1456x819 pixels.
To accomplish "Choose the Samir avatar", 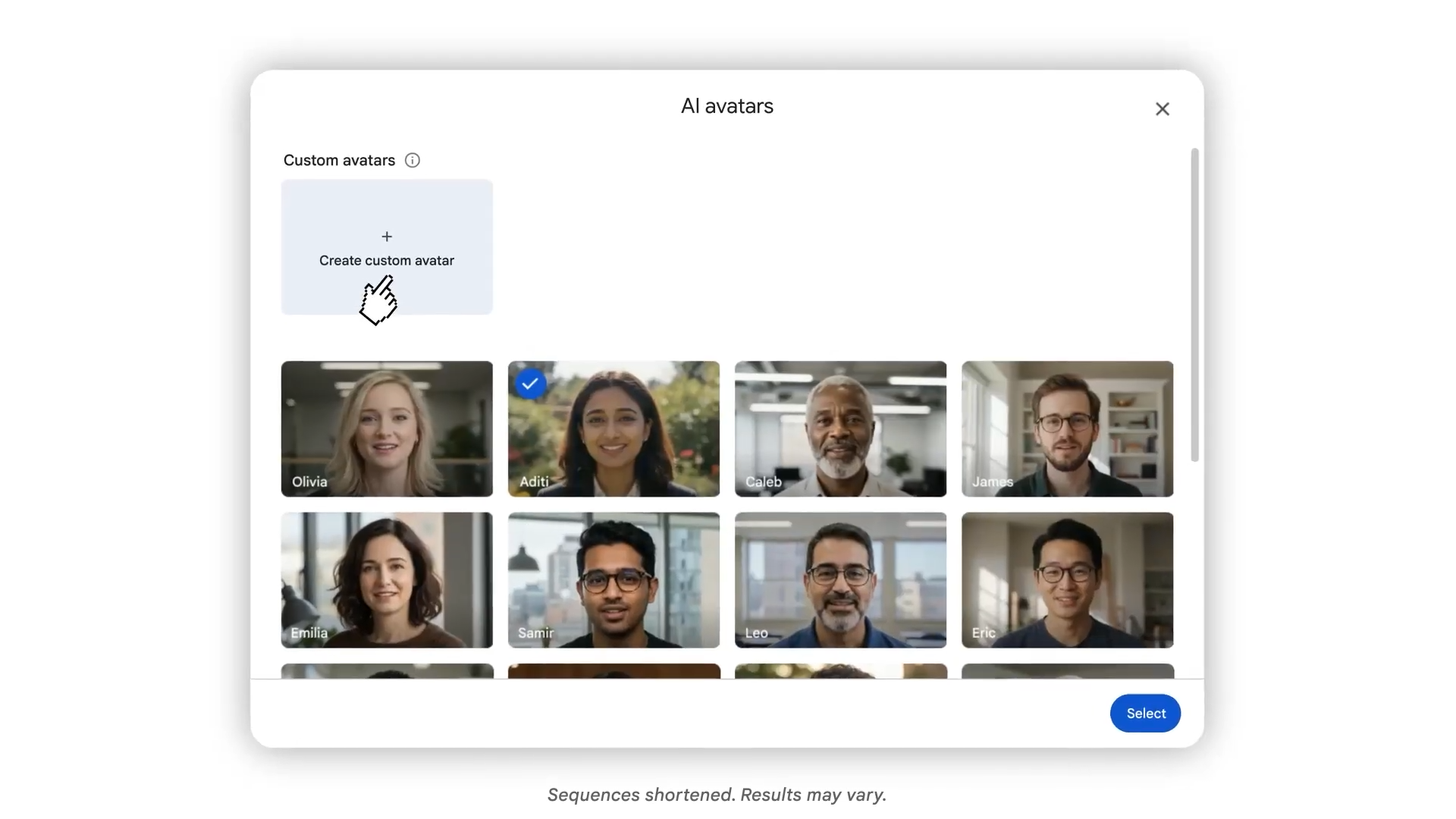I will coord(613,580).
